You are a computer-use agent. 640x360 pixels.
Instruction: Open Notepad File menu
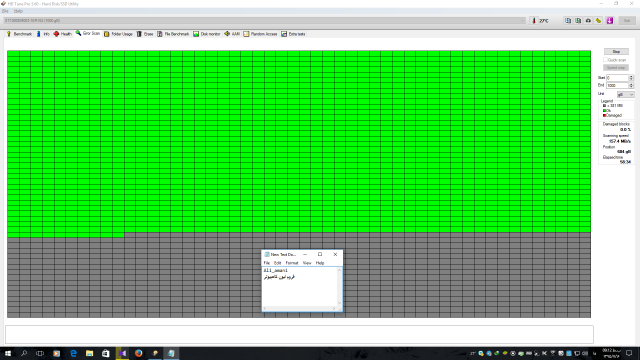[x=267, y=263]
